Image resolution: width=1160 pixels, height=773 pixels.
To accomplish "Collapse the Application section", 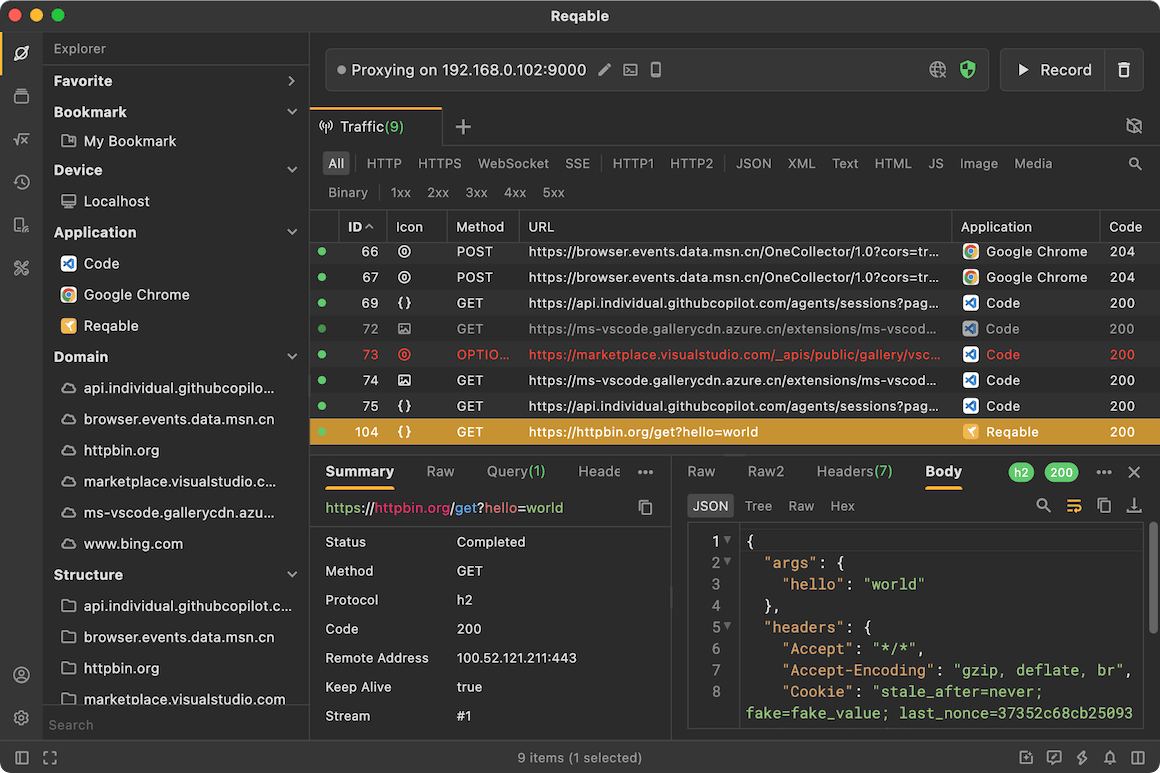I will click(291, 232).
